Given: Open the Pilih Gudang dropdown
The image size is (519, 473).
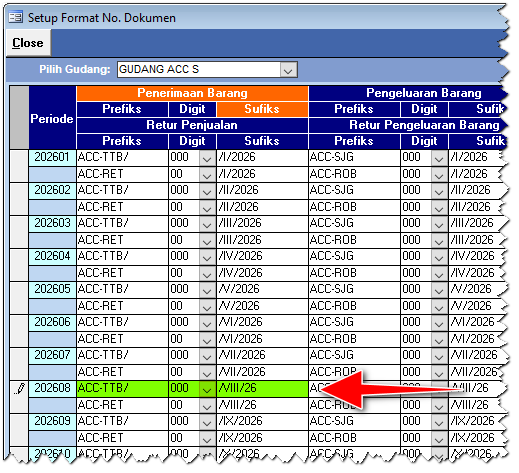Looking at the screenshot, I should tap(288, 70).
